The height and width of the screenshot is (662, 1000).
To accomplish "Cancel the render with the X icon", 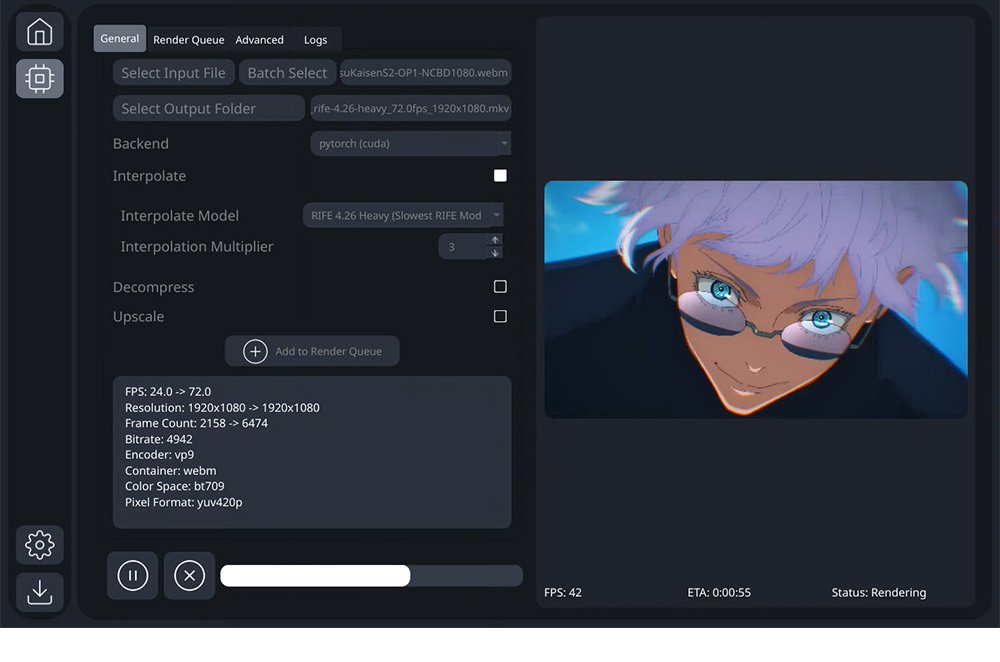I will pyautogui.click(x=189, y=575).
